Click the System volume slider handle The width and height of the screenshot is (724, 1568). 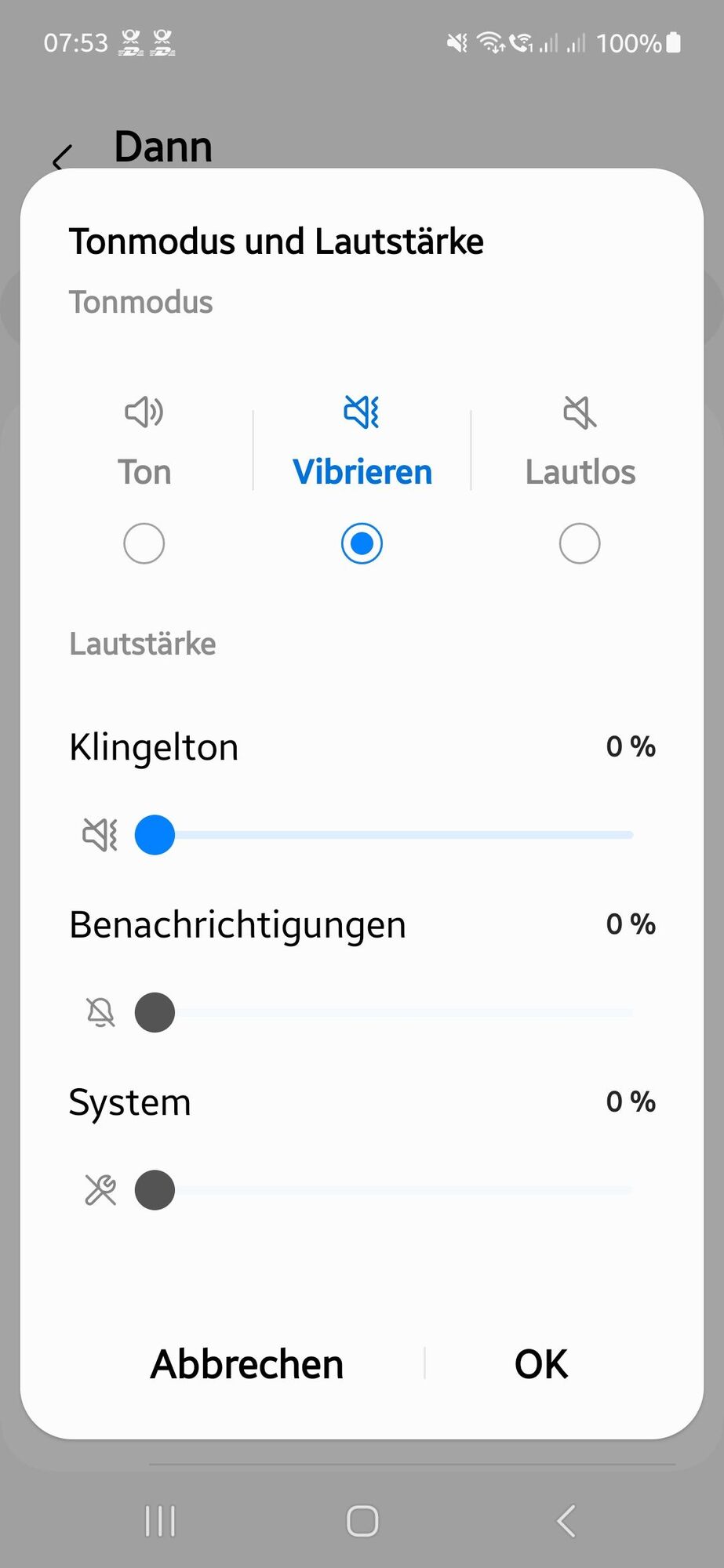[155, 1190]
